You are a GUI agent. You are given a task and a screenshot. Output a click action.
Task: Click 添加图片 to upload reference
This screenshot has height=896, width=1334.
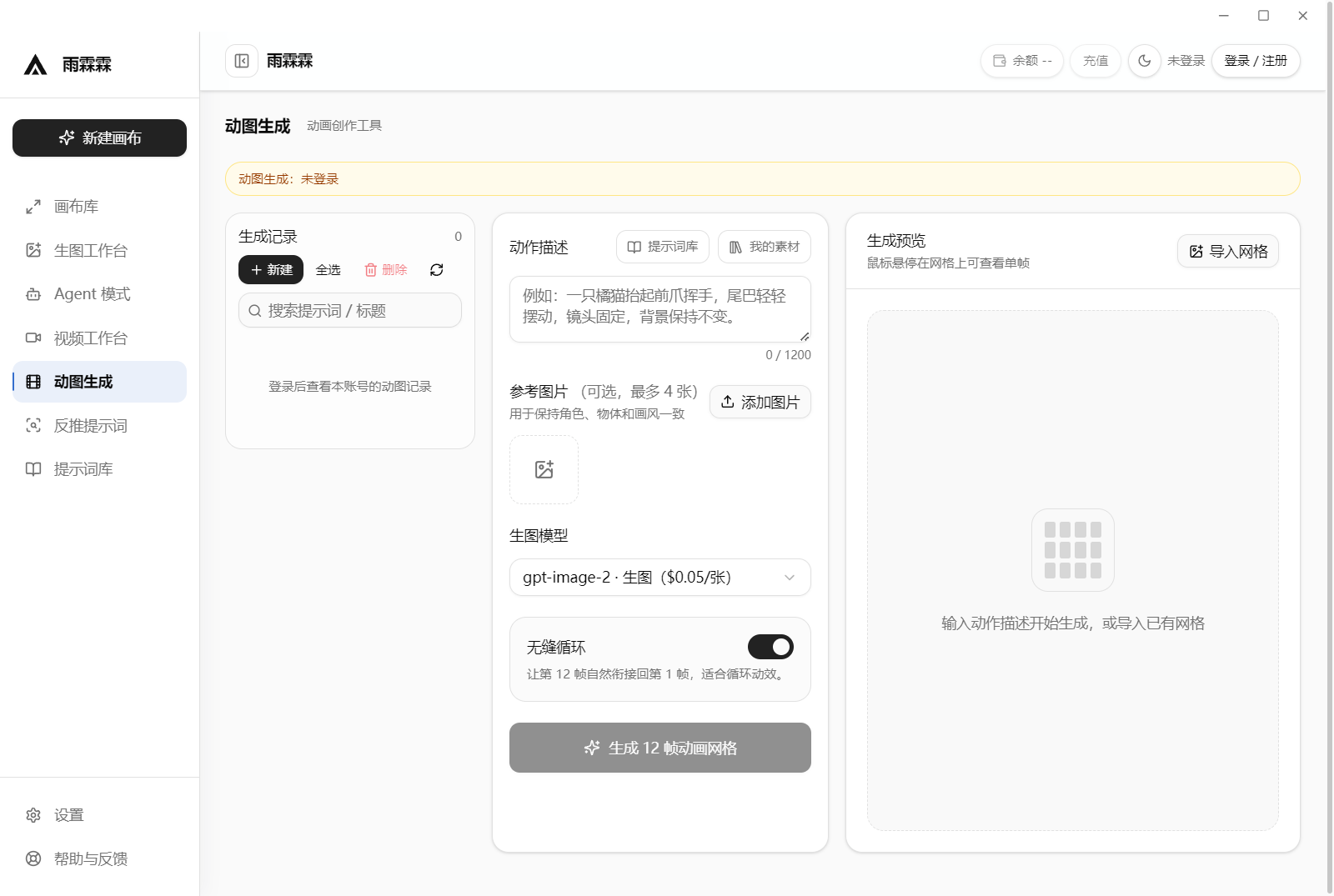point(760,402)
